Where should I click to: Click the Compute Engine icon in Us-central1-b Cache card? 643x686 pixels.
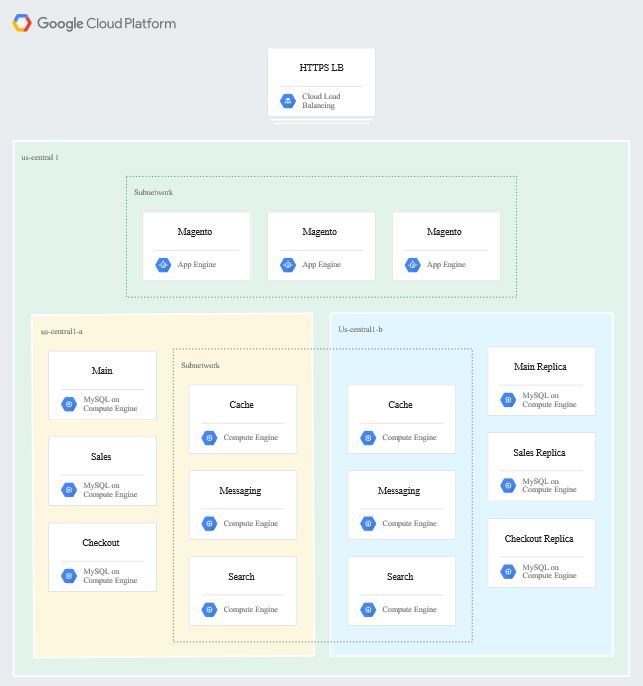[368, 438]
